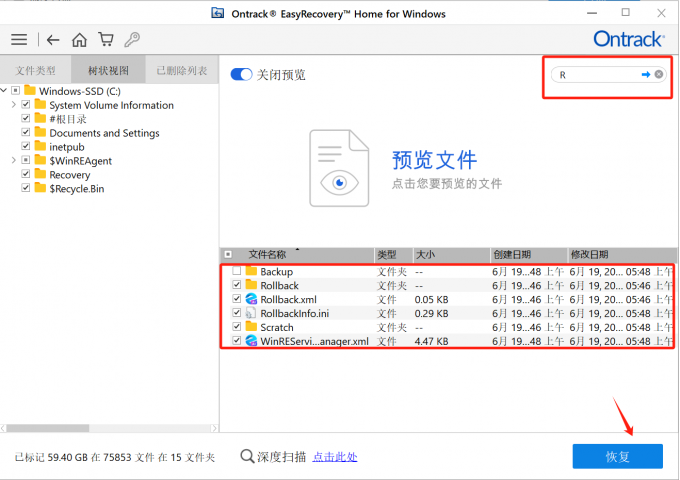Select the $Recycle.Bin folder name in tree
The width and height of the screenshot is (680, 480).
click(77, 189)
